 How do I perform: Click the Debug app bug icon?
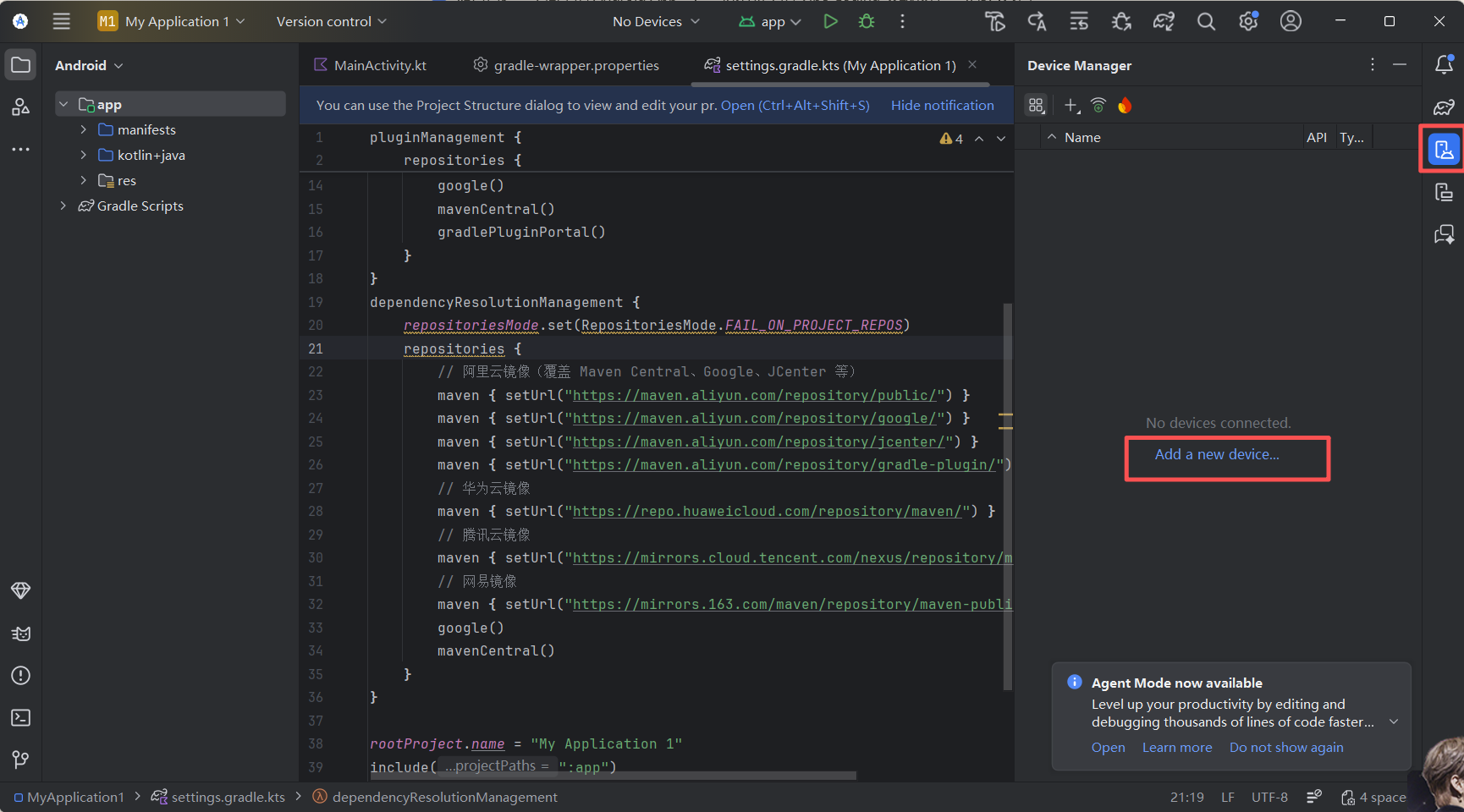[867, 22]
